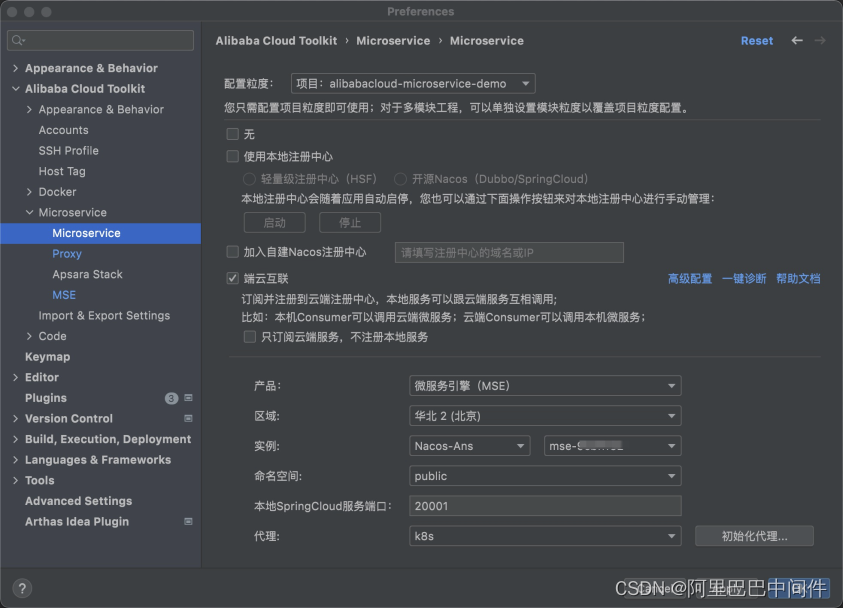
Task: Click the plugin icon beside Version Control
Action: click(188, 418)
